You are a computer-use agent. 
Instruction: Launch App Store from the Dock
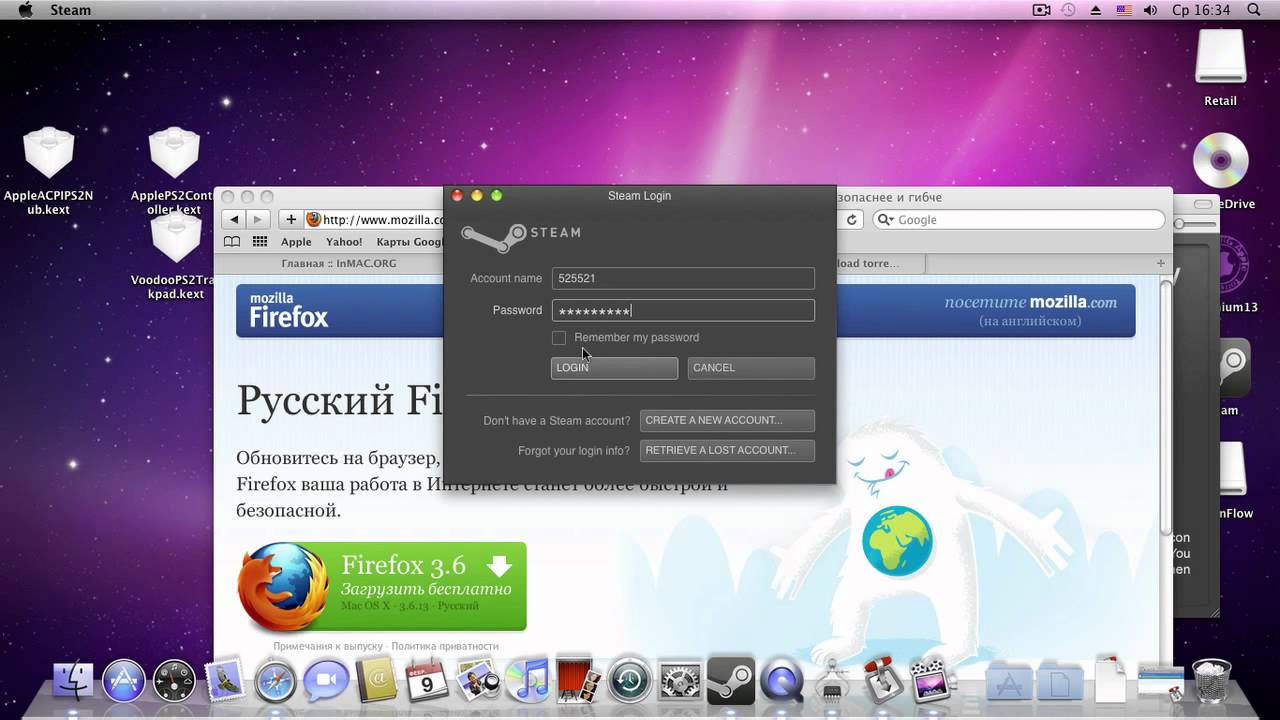(x=125, y=681)
